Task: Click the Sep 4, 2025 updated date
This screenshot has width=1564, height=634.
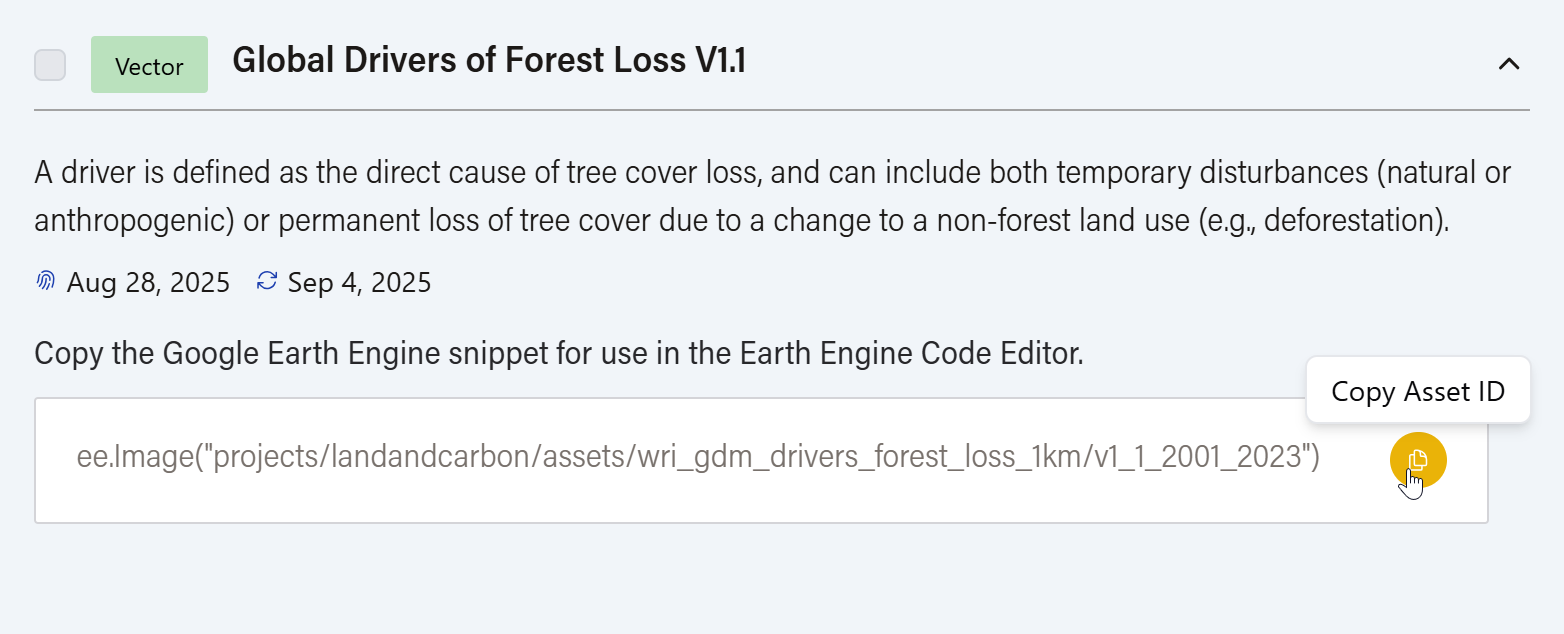Action: tap(359, 283)
